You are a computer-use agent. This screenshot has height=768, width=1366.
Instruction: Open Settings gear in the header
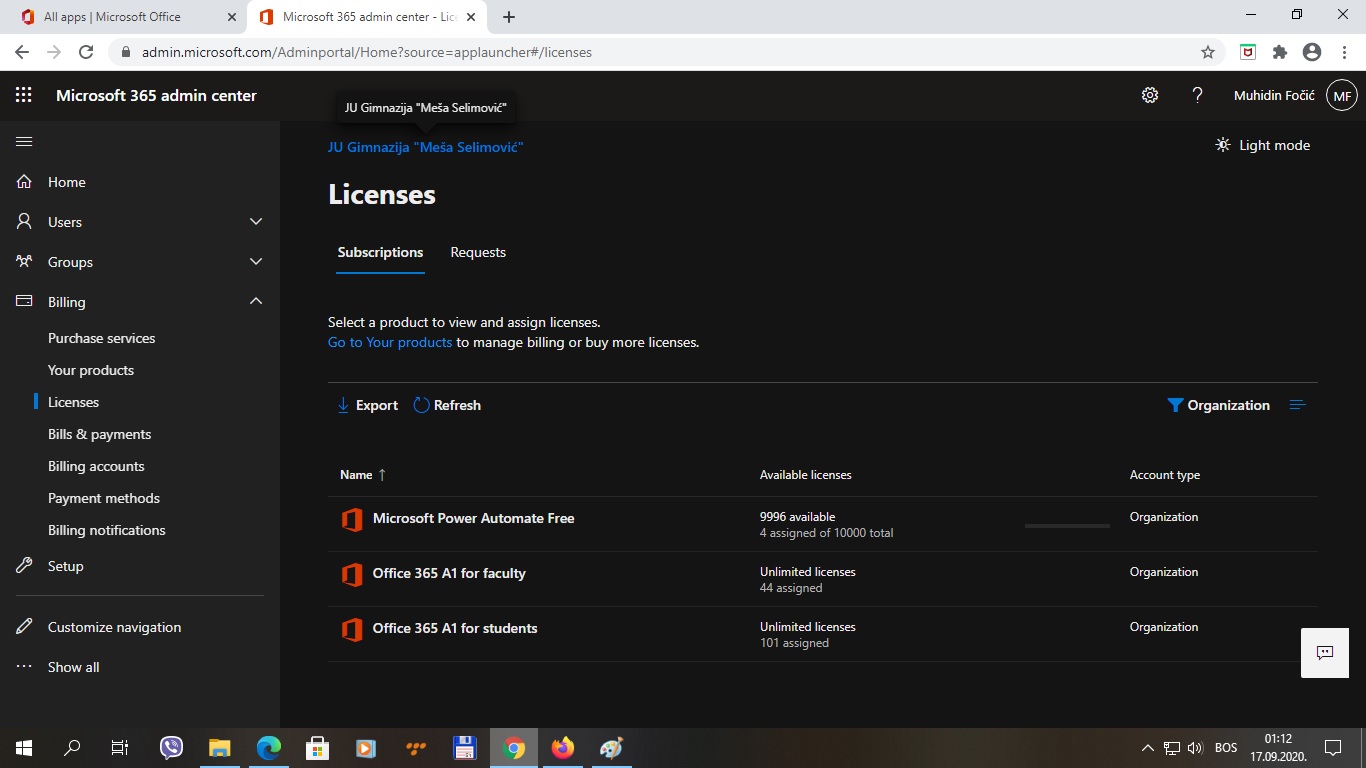tap(1150, 95)
